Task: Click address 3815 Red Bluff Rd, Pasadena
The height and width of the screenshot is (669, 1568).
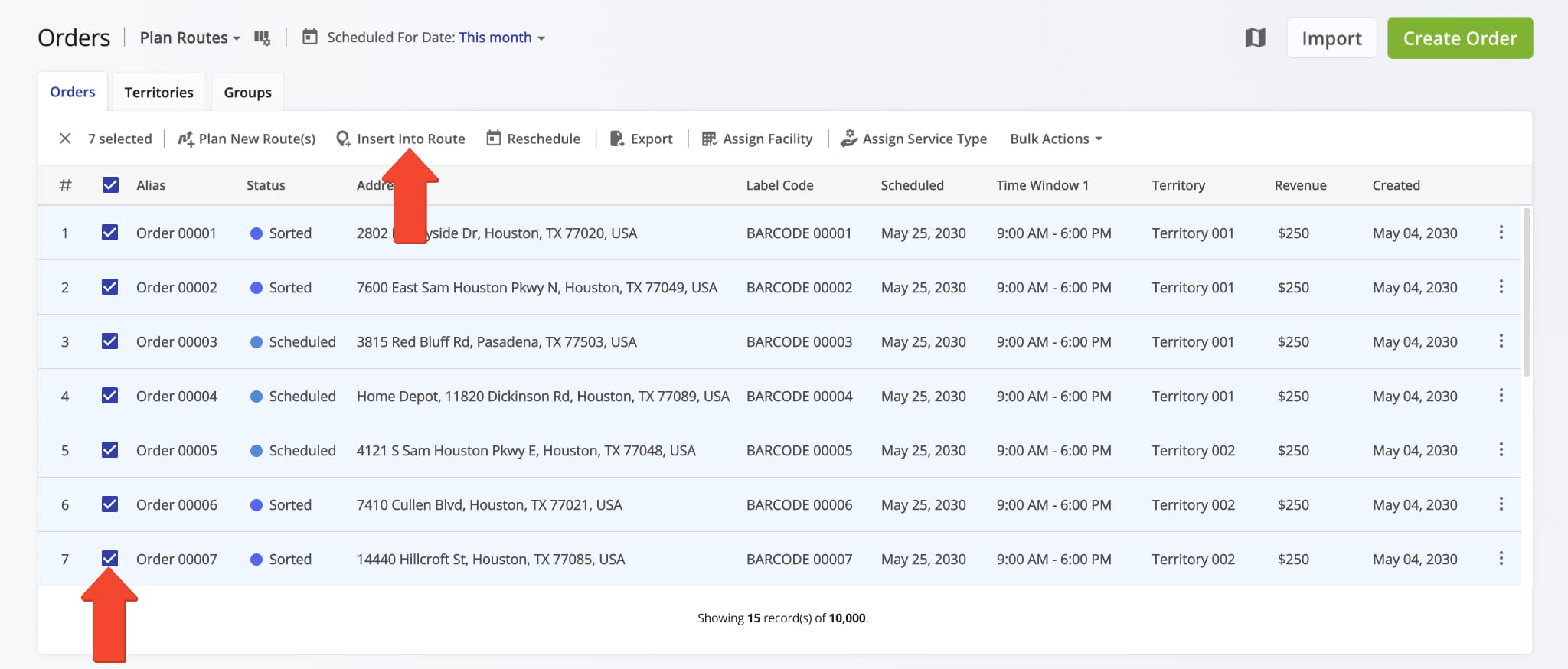Action: [x=496, y=342]
